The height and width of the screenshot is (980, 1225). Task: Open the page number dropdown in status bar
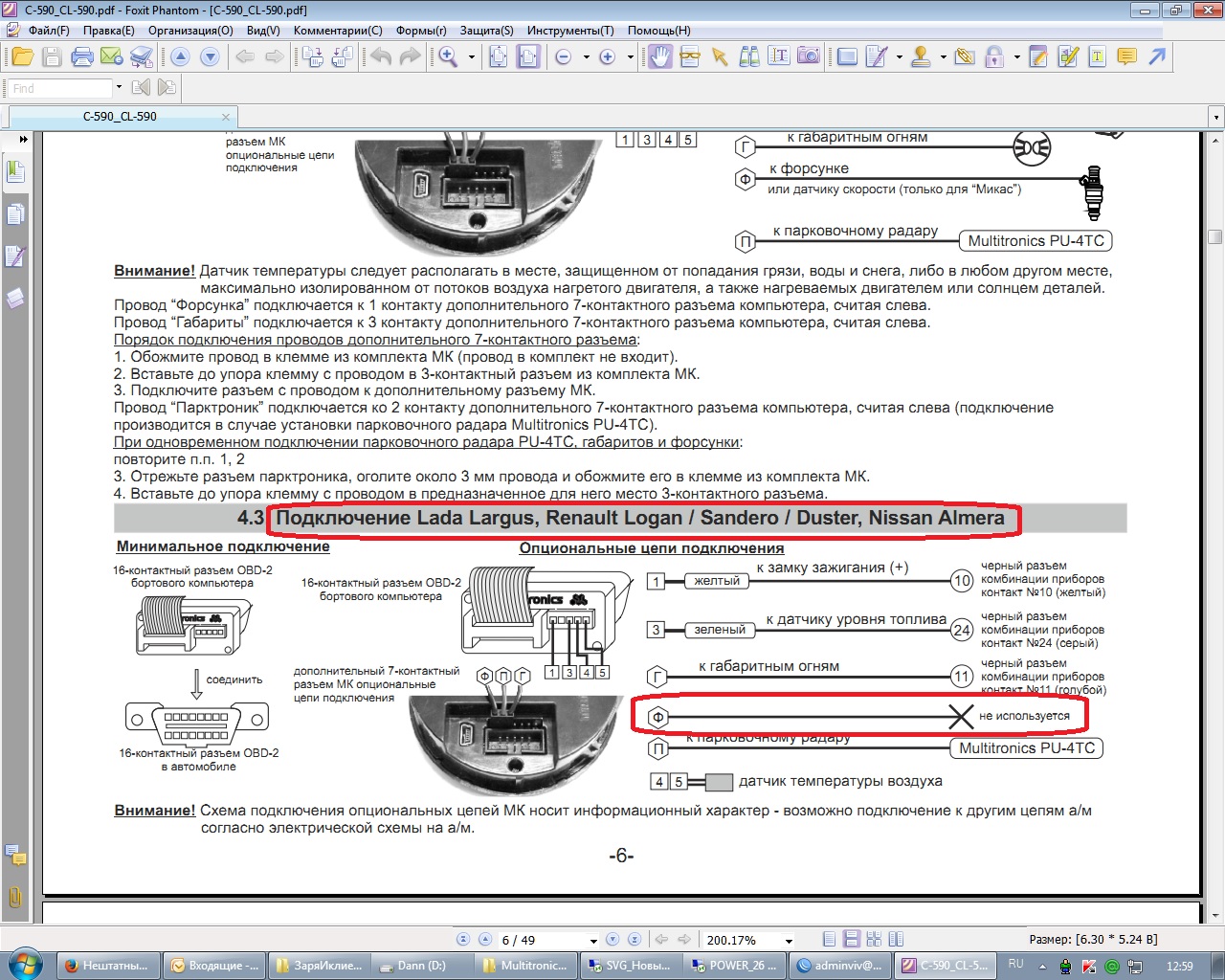click(x=593, y=941)
